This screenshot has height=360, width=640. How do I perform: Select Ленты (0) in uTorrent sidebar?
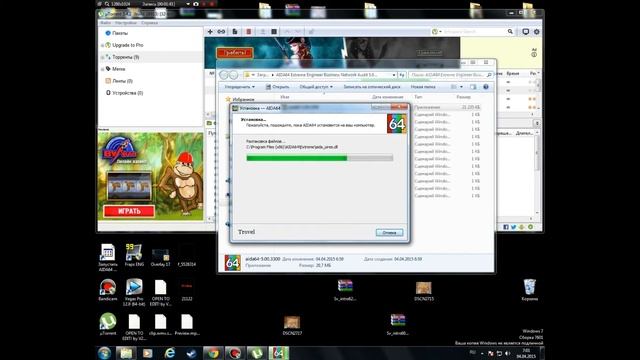click(x=122, y=81)
